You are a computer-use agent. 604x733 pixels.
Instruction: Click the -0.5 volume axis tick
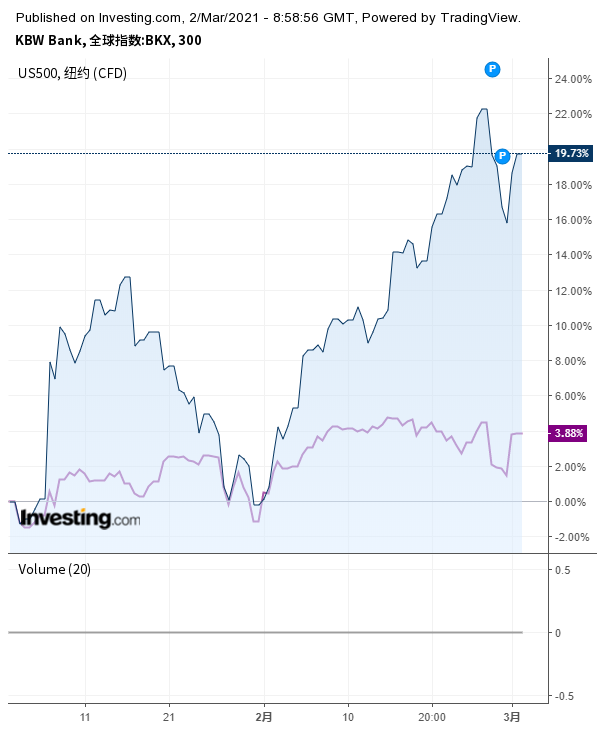(x=563, y=696)
